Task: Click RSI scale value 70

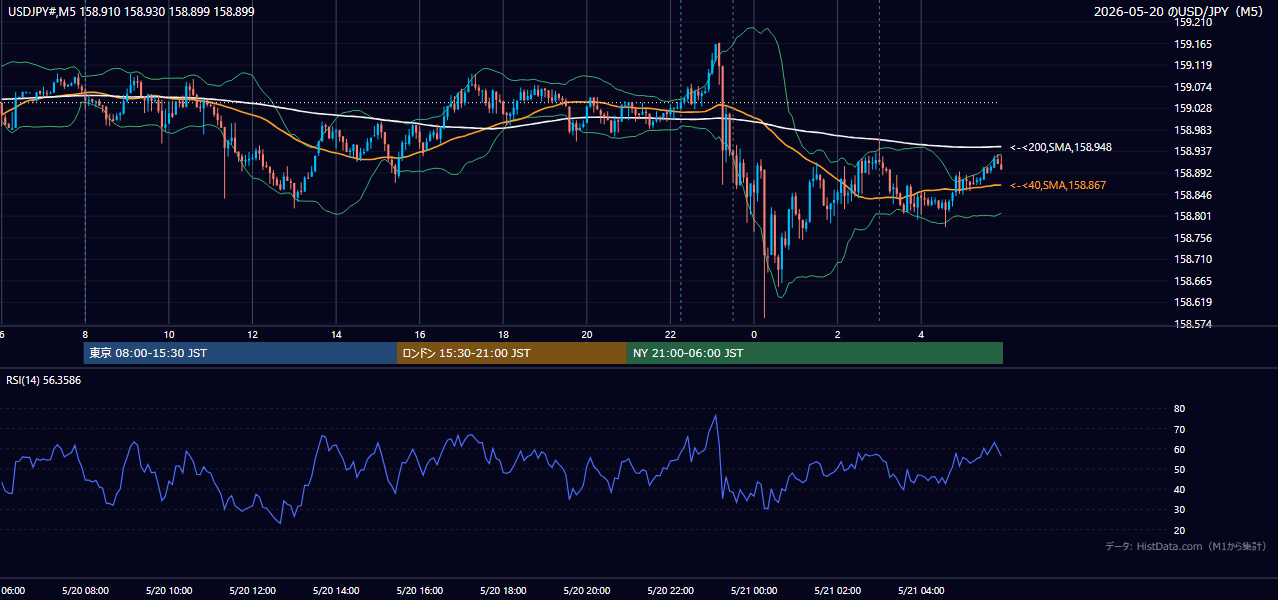Action: coord(1179,429)
